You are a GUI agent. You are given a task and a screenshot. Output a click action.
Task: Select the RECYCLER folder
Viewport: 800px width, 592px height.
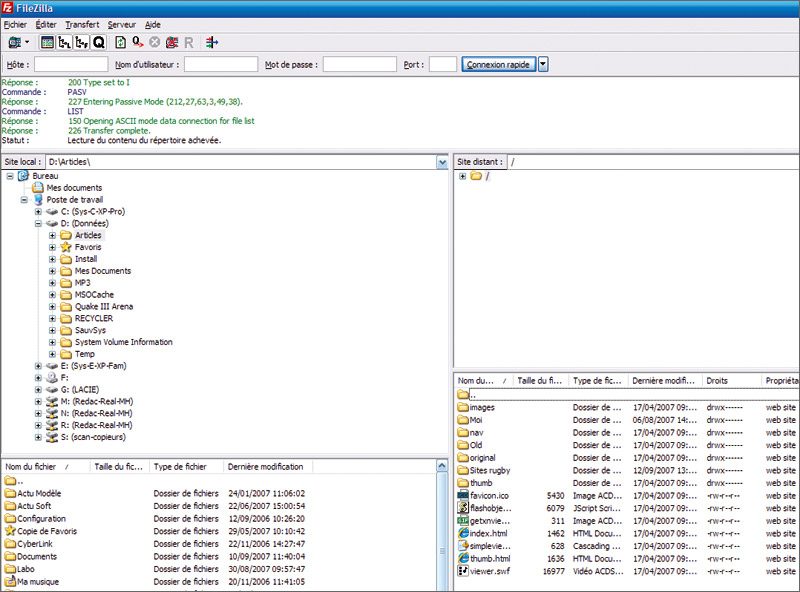tap(94, 318)
